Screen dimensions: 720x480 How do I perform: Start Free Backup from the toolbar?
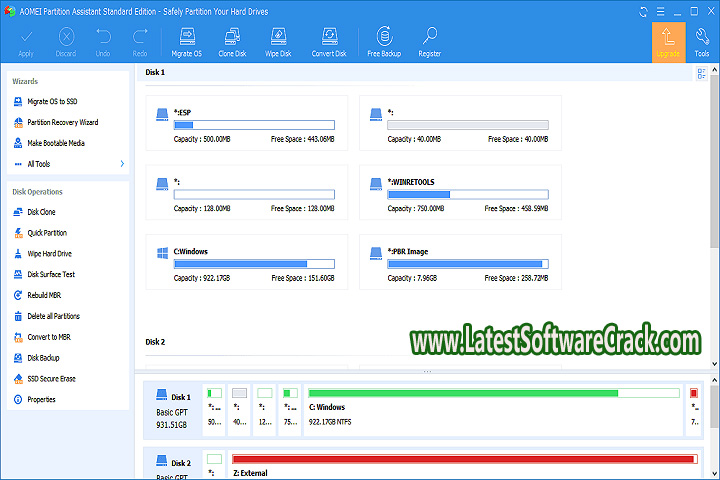[x=383, y=38]
